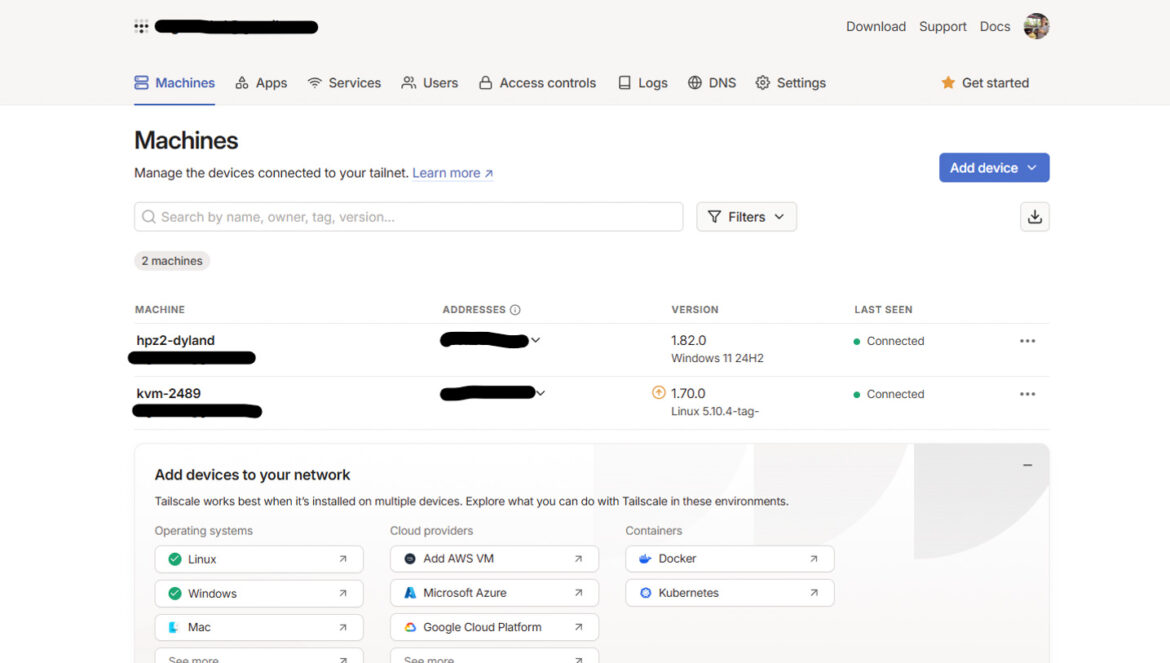
Task: Open the hpz2-dyland machine details
Action: click(175, 340)
